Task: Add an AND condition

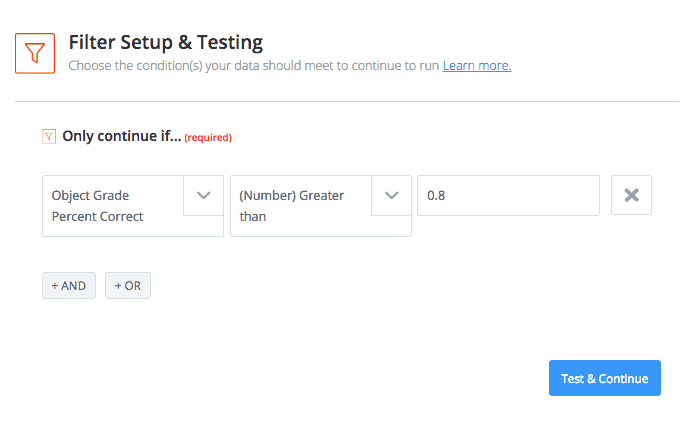Action: (x=69, y=285)
